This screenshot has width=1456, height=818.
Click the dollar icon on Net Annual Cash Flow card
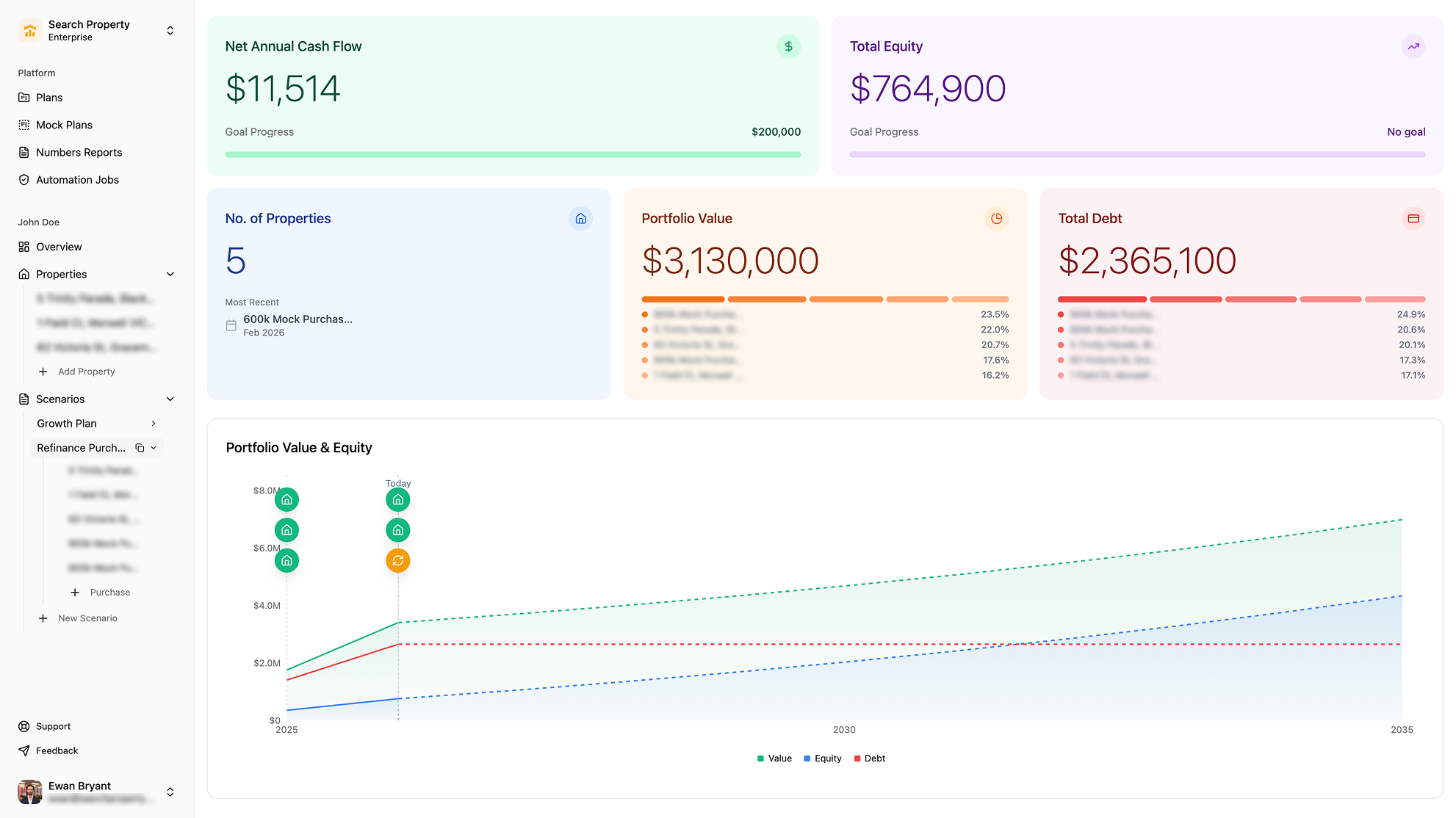pyautogui.click(x=788, y=46)
